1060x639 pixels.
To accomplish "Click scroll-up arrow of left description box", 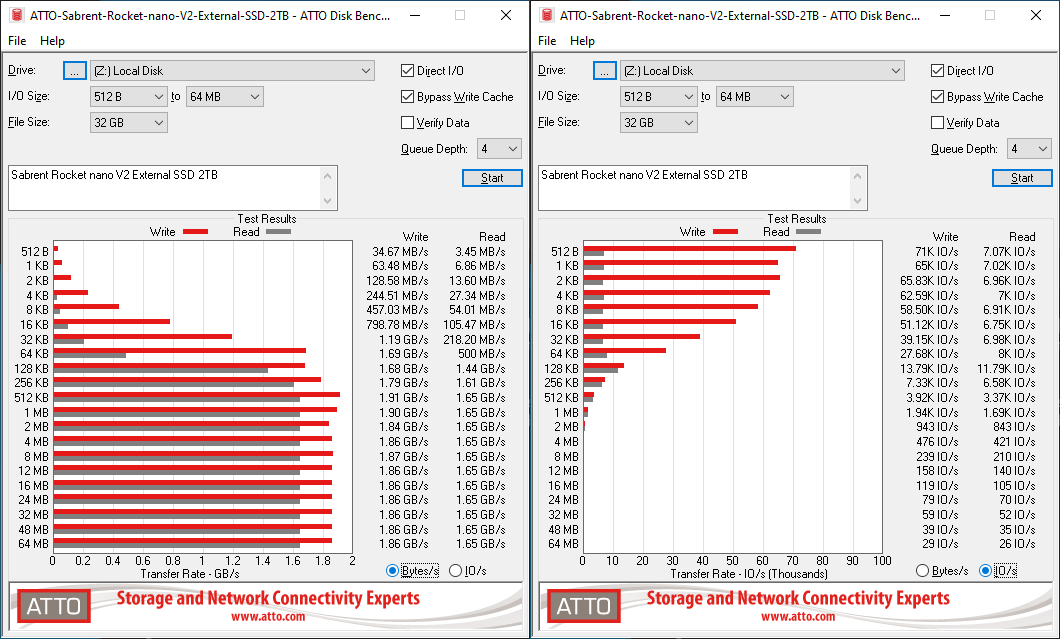I will click(x=329, y=175).
